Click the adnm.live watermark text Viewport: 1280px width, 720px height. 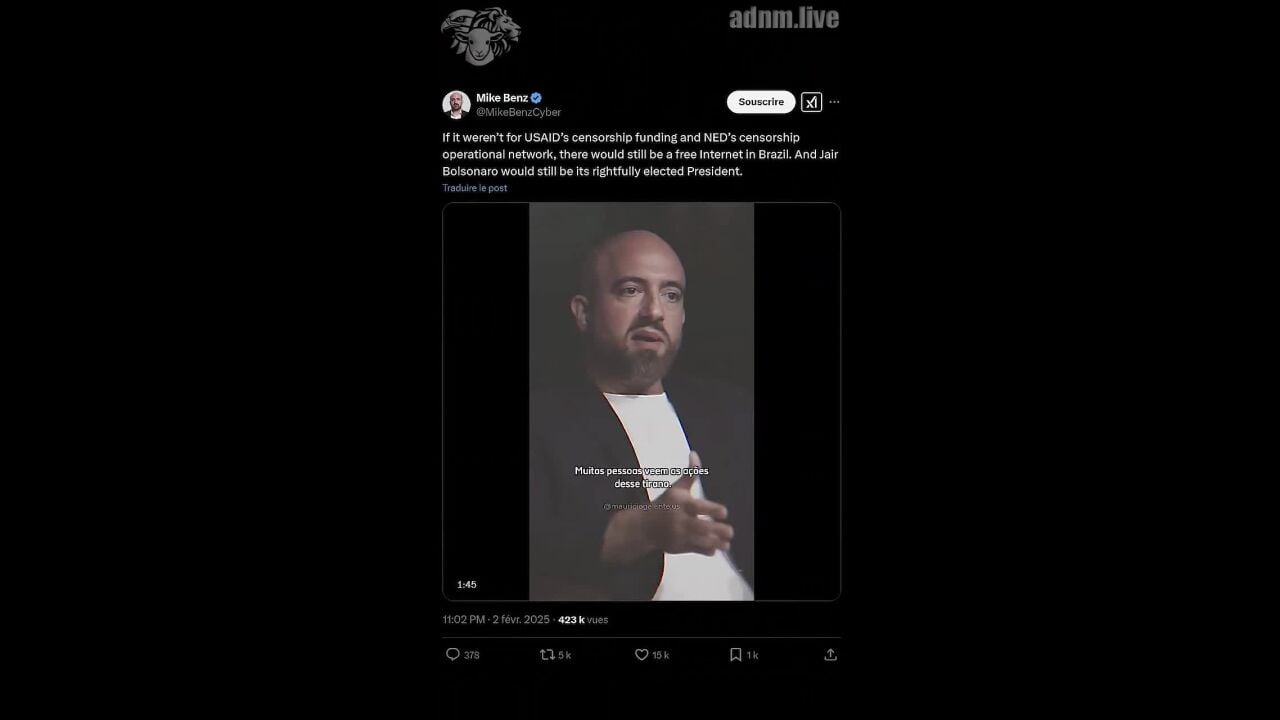point(784,18)
